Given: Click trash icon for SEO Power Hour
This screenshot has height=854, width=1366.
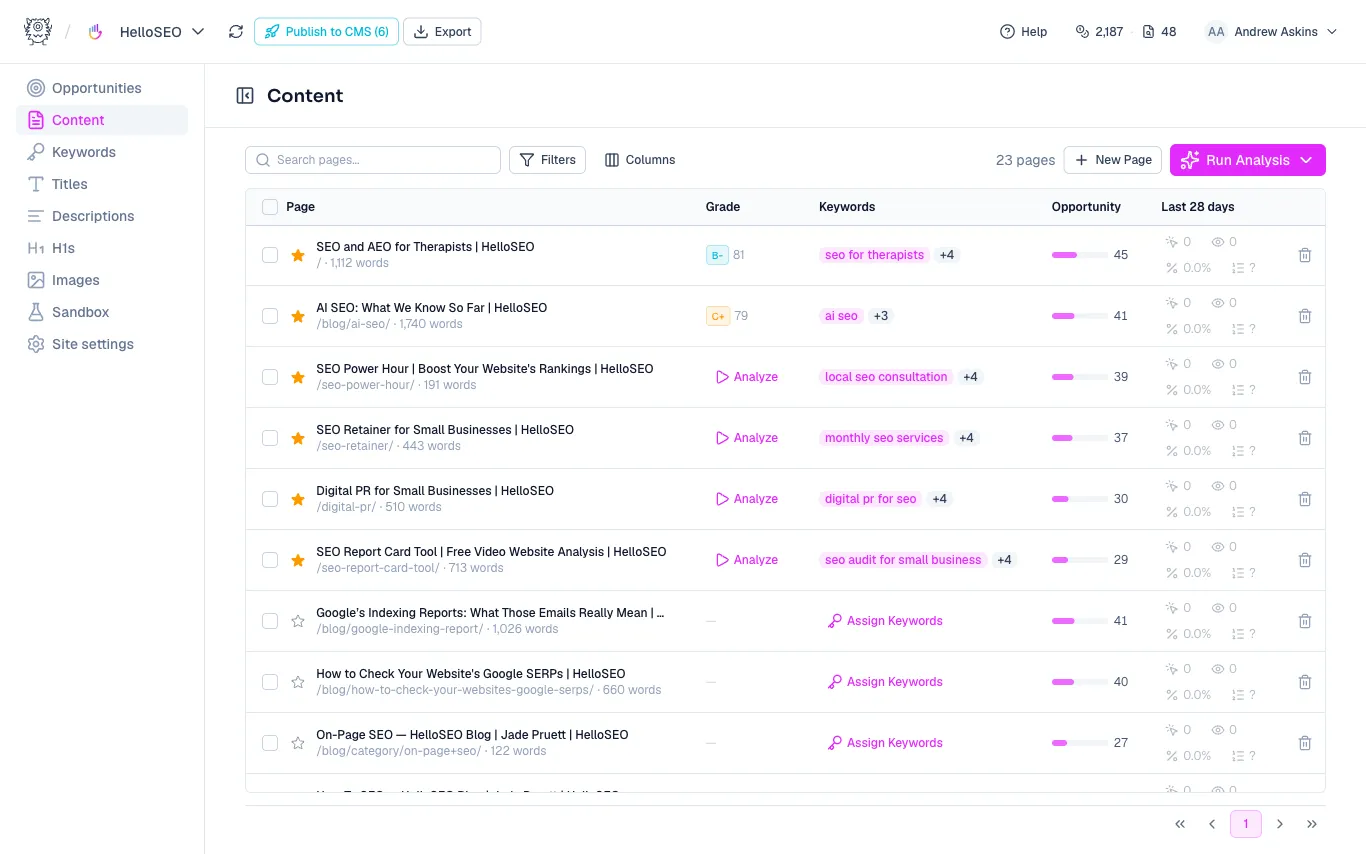Looking at the screenshot, I should click(1305, 377).
